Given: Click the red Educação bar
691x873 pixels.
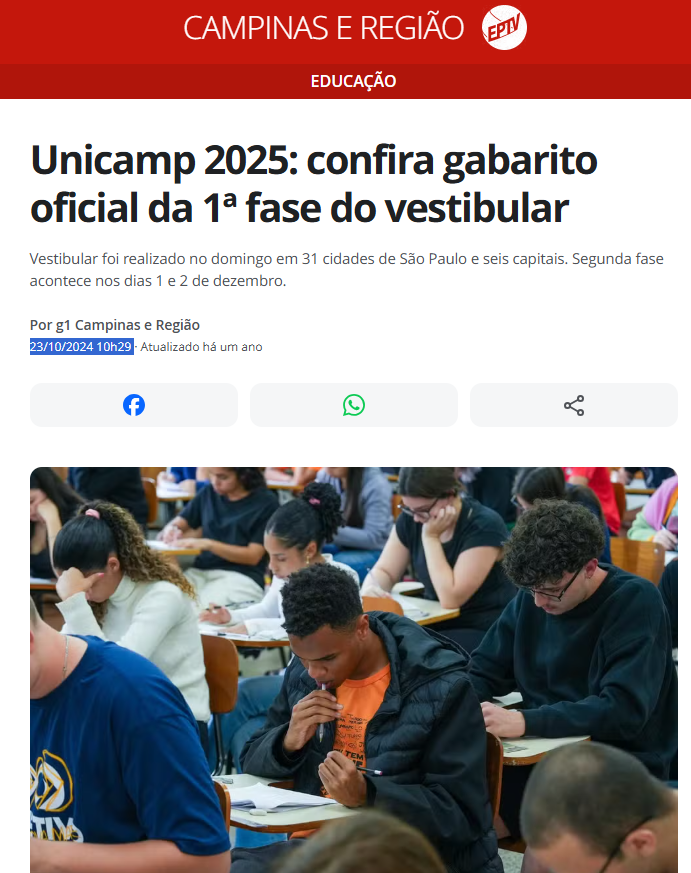Looking at the screenshot, I should coord(345,81).
